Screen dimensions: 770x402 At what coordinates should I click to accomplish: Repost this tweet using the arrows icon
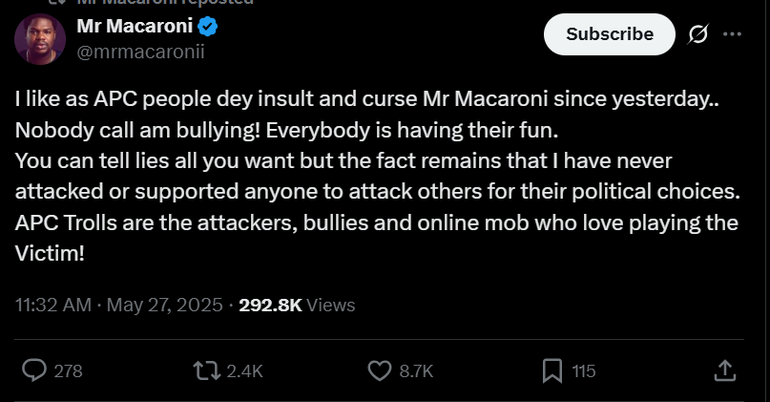pos(206,371)
